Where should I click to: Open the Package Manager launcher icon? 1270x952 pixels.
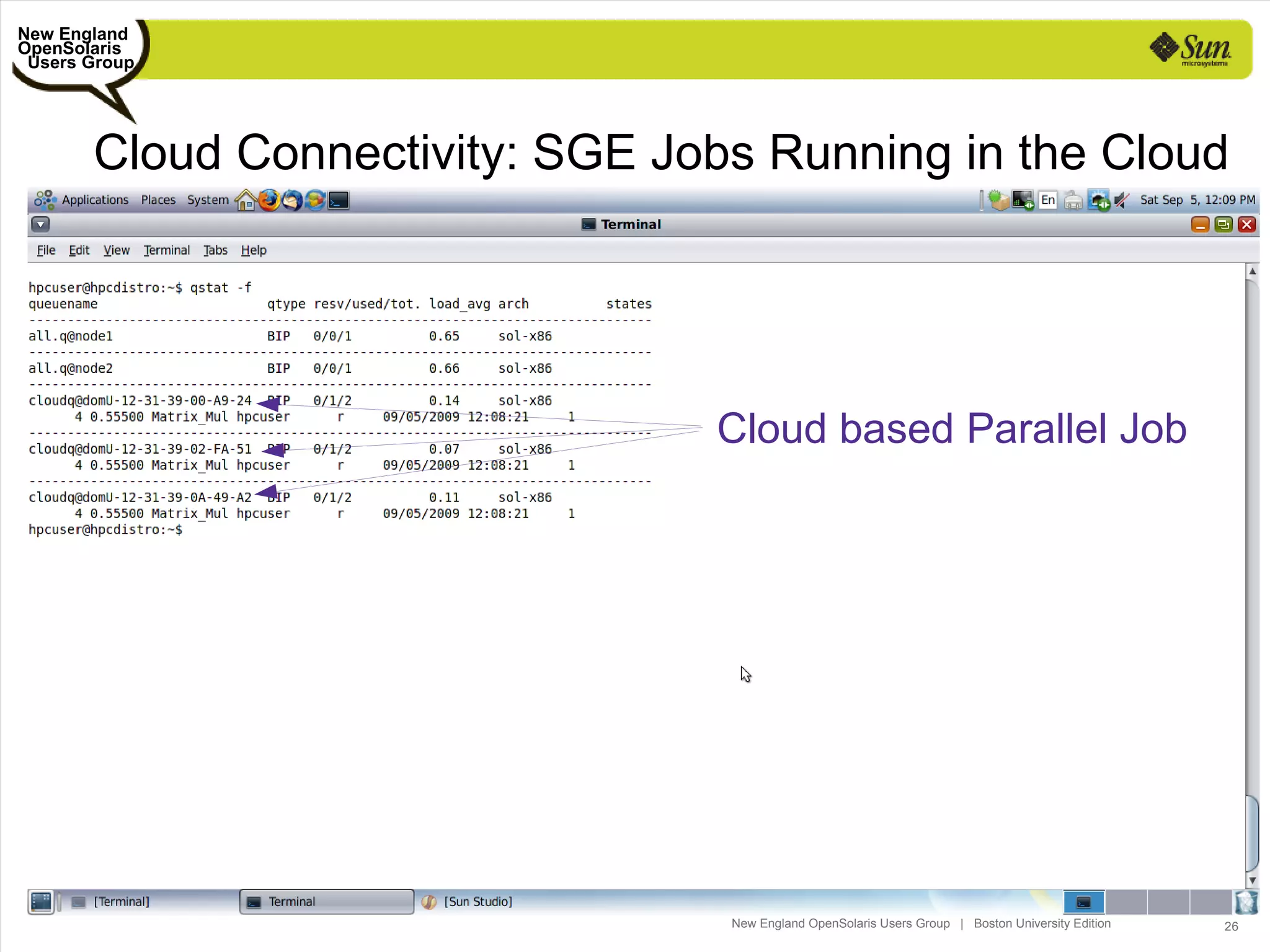(x=315, y=200)
